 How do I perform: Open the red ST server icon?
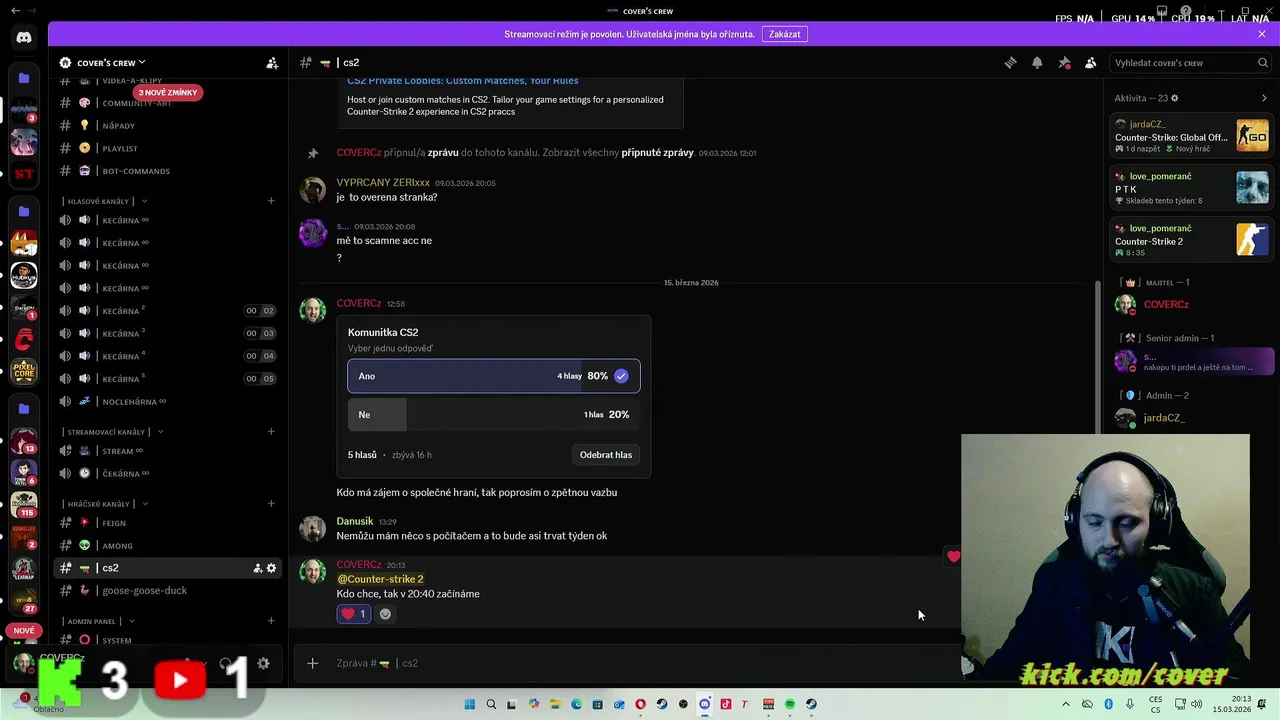coord(24,173)
